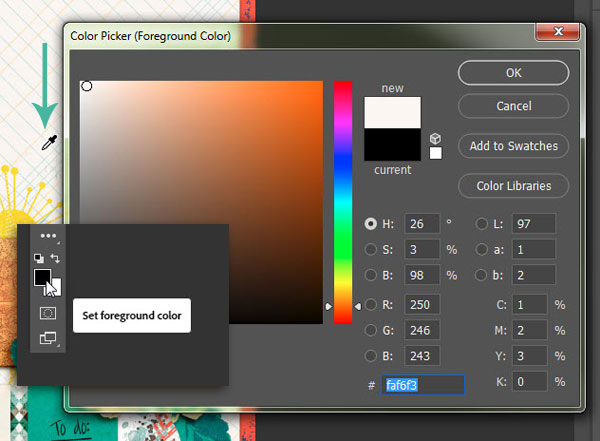Image resolution: width=600 pixels, height=441 pixels.
Task: Select the H hue radio button
Action: 370,224
